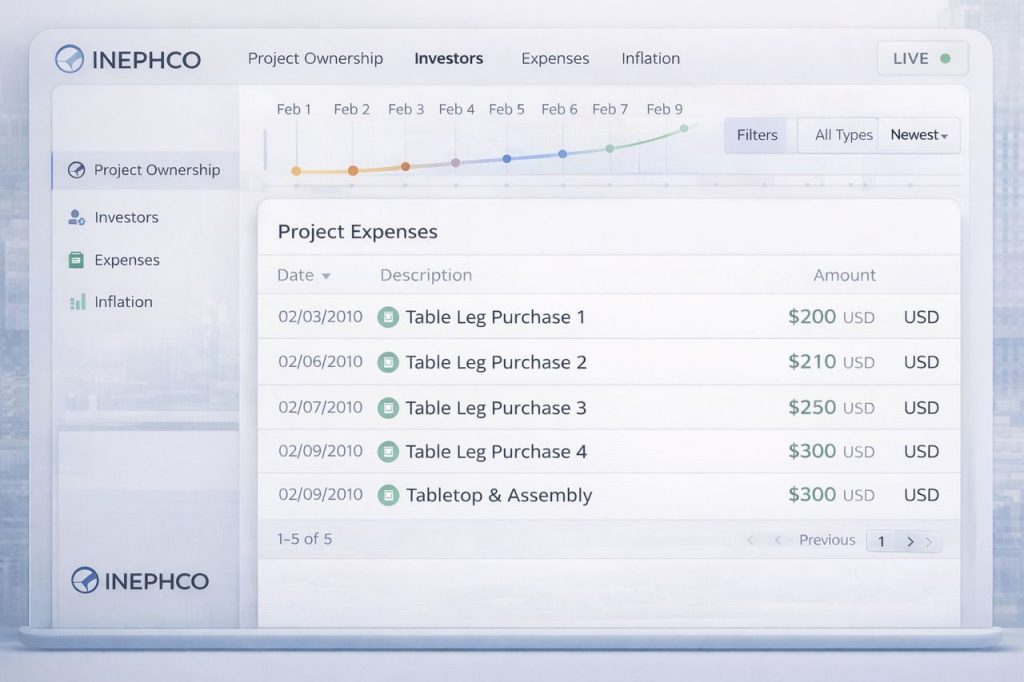The width and height of the screenshot is (1024, 682).
Task: Click the page 1 pagination button
Action: coord(881,541)
